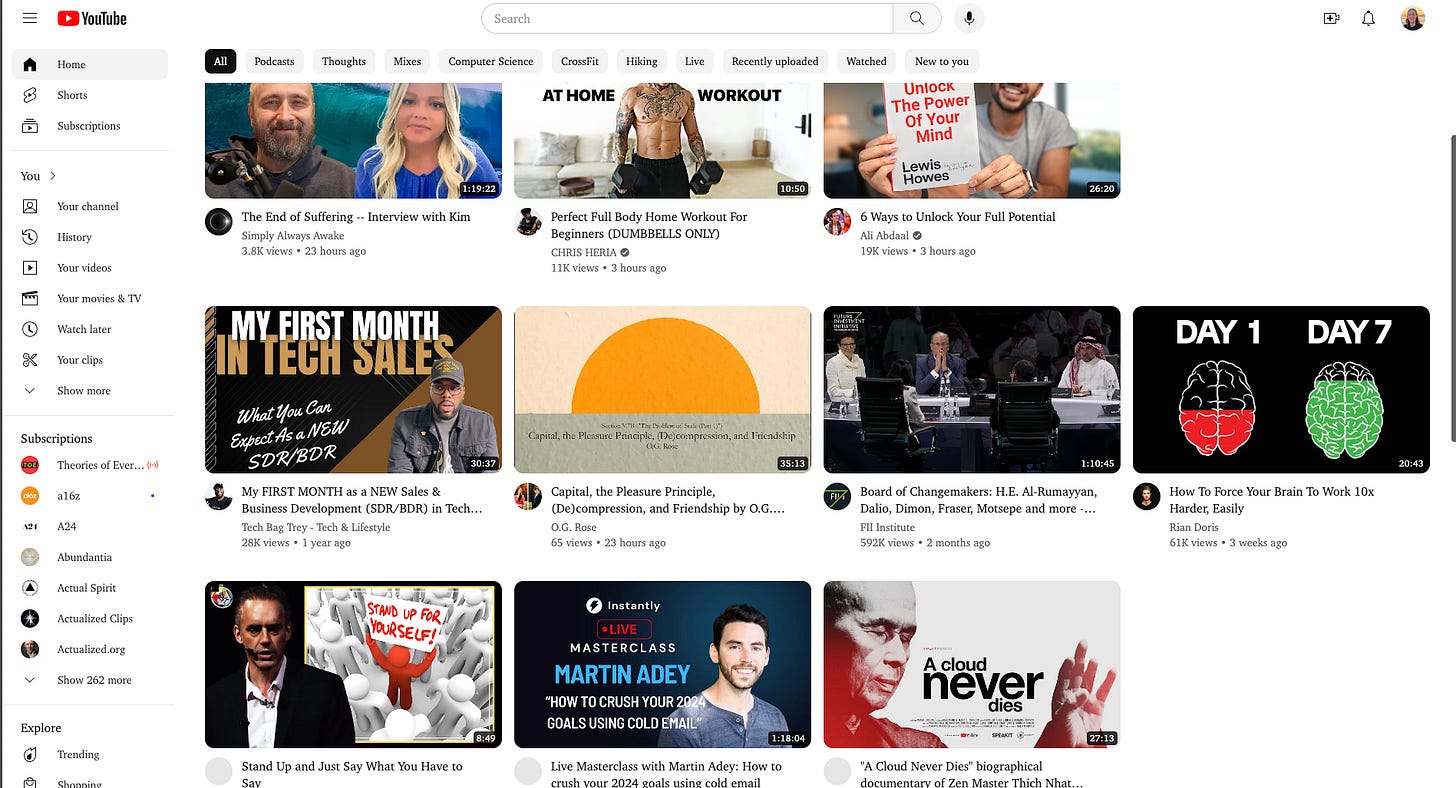Open Shorts from the sidebar

tap(89, 95)
